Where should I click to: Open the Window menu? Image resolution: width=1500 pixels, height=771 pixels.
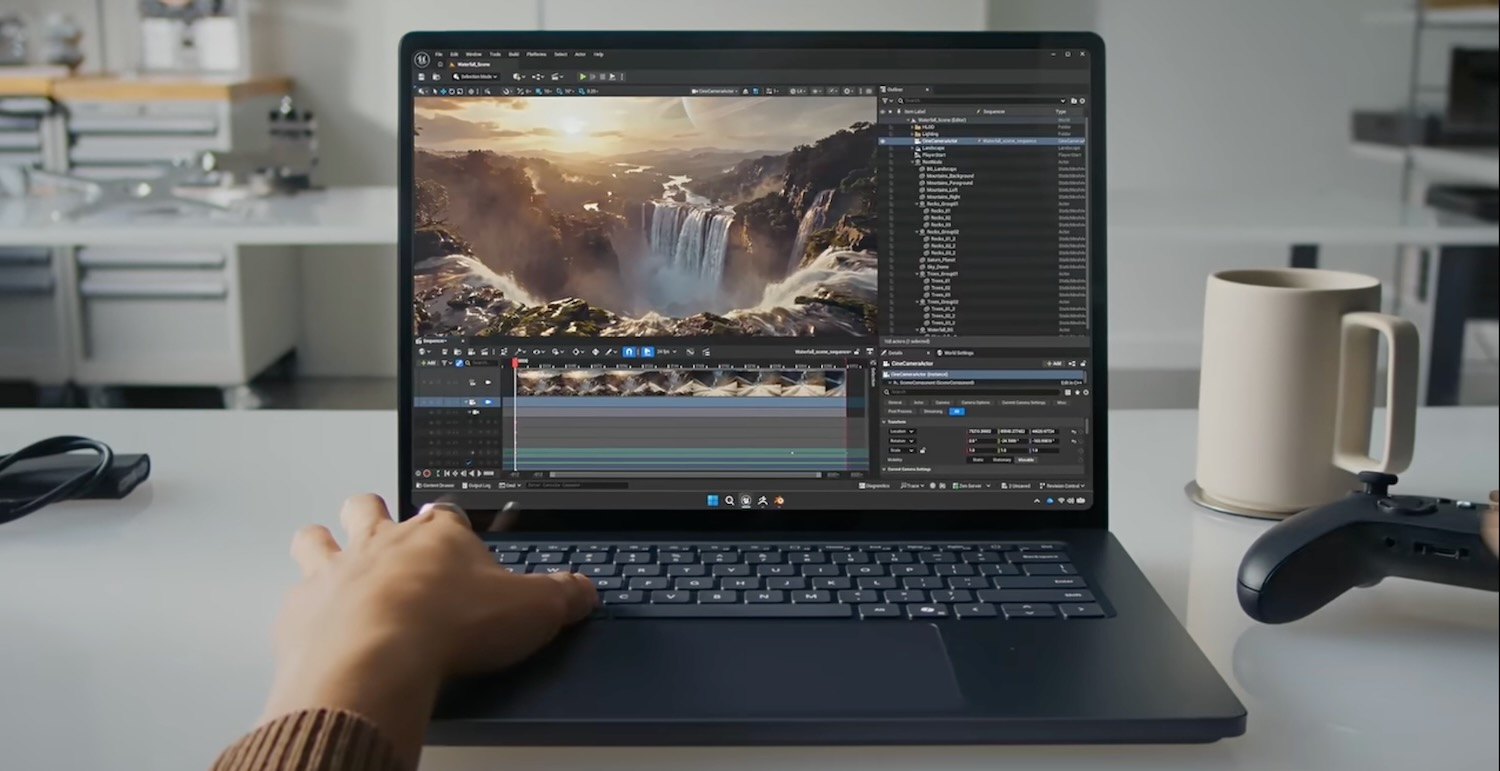[474, 54]
